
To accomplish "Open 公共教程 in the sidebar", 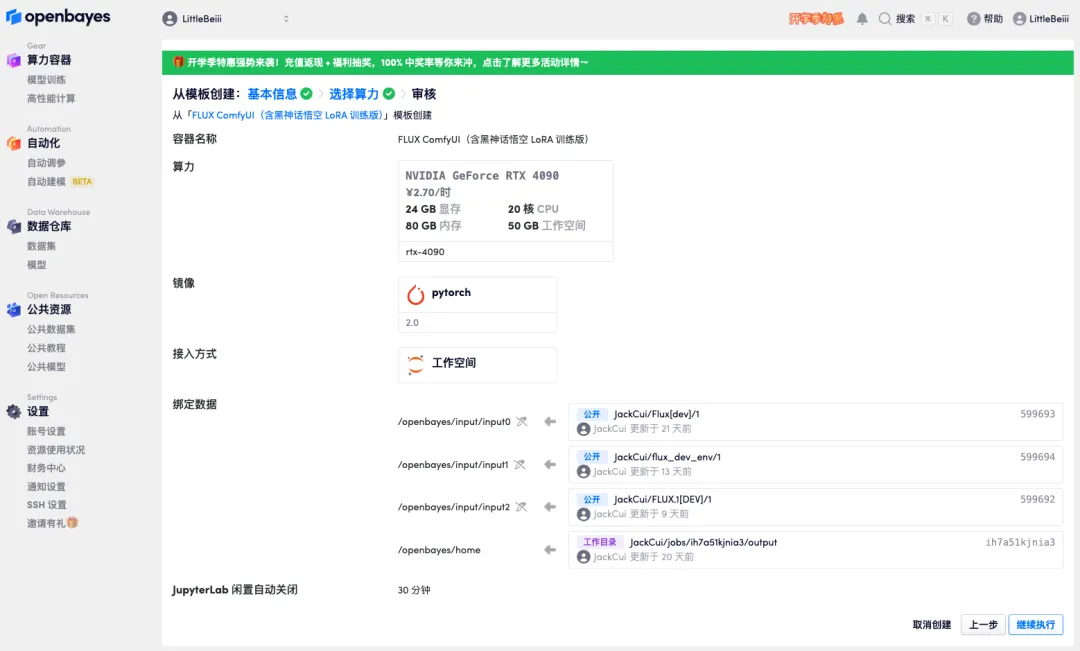I will coord(46,348).
